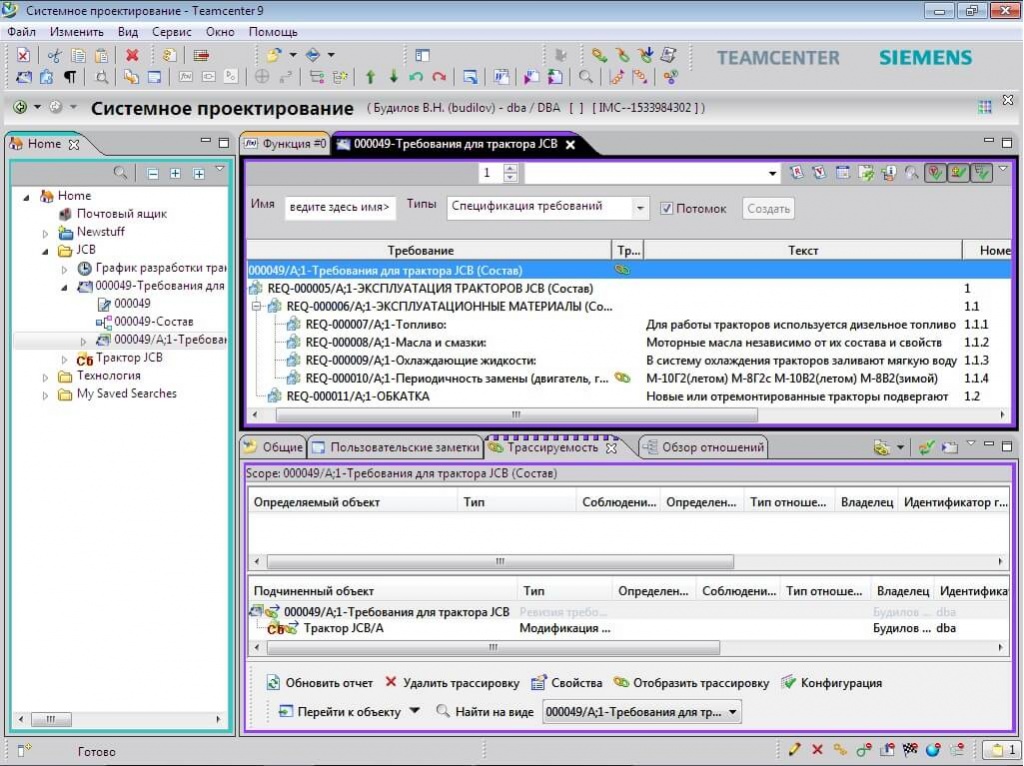Click the Copy icon in main toolbar

point(78,56)
